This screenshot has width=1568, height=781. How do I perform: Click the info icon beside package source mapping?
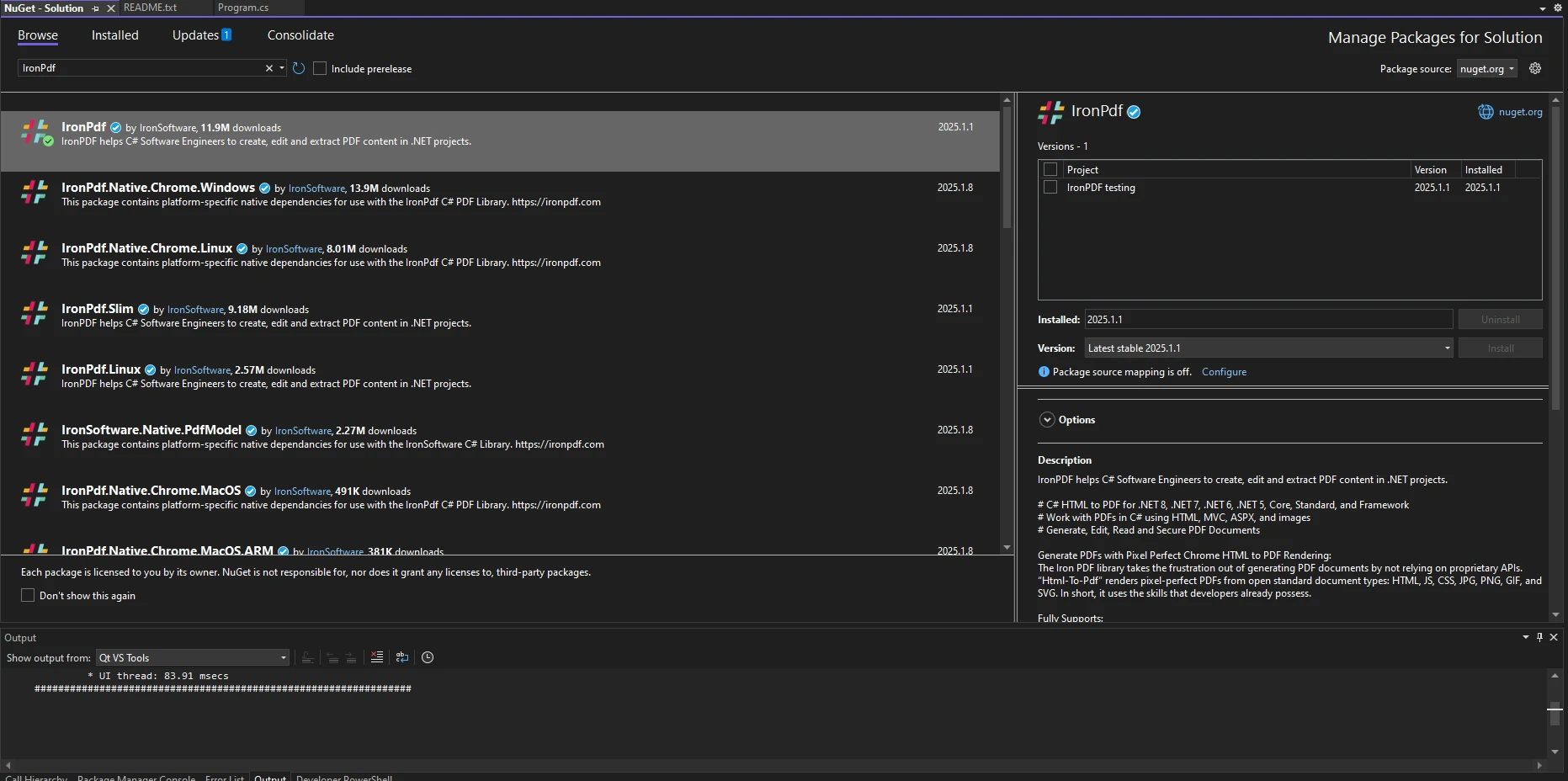coord(1044,372)
